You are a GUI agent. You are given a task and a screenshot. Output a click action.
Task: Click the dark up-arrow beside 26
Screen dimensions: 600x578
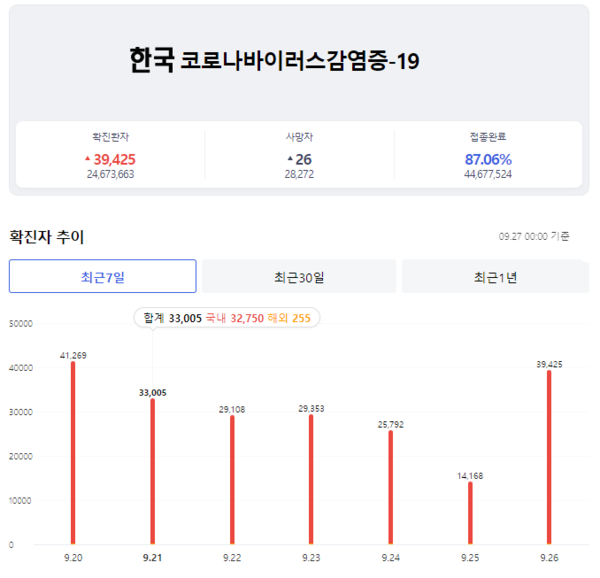point(290,158)
